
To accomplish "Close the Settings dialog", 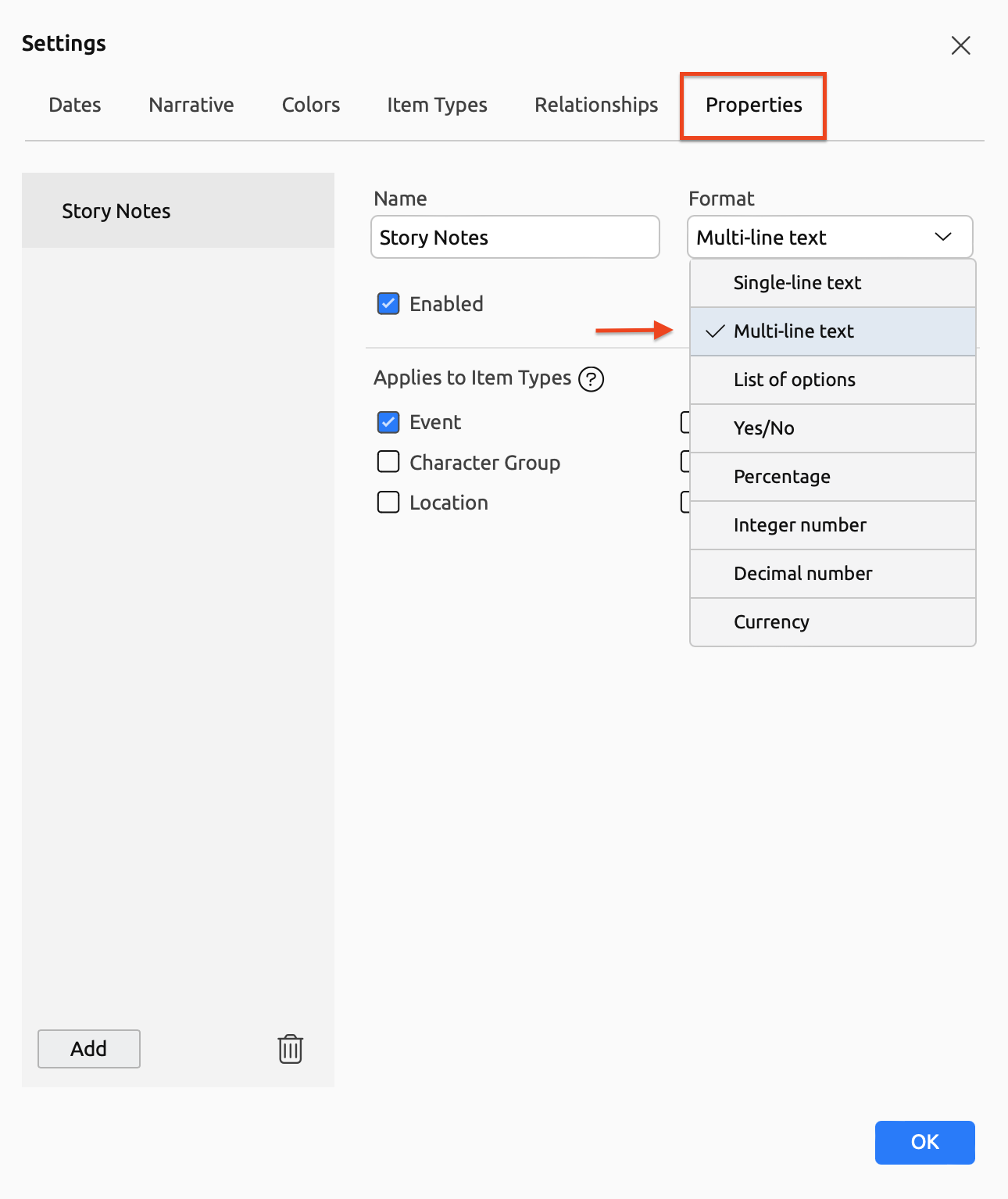I will click(960, 45).
